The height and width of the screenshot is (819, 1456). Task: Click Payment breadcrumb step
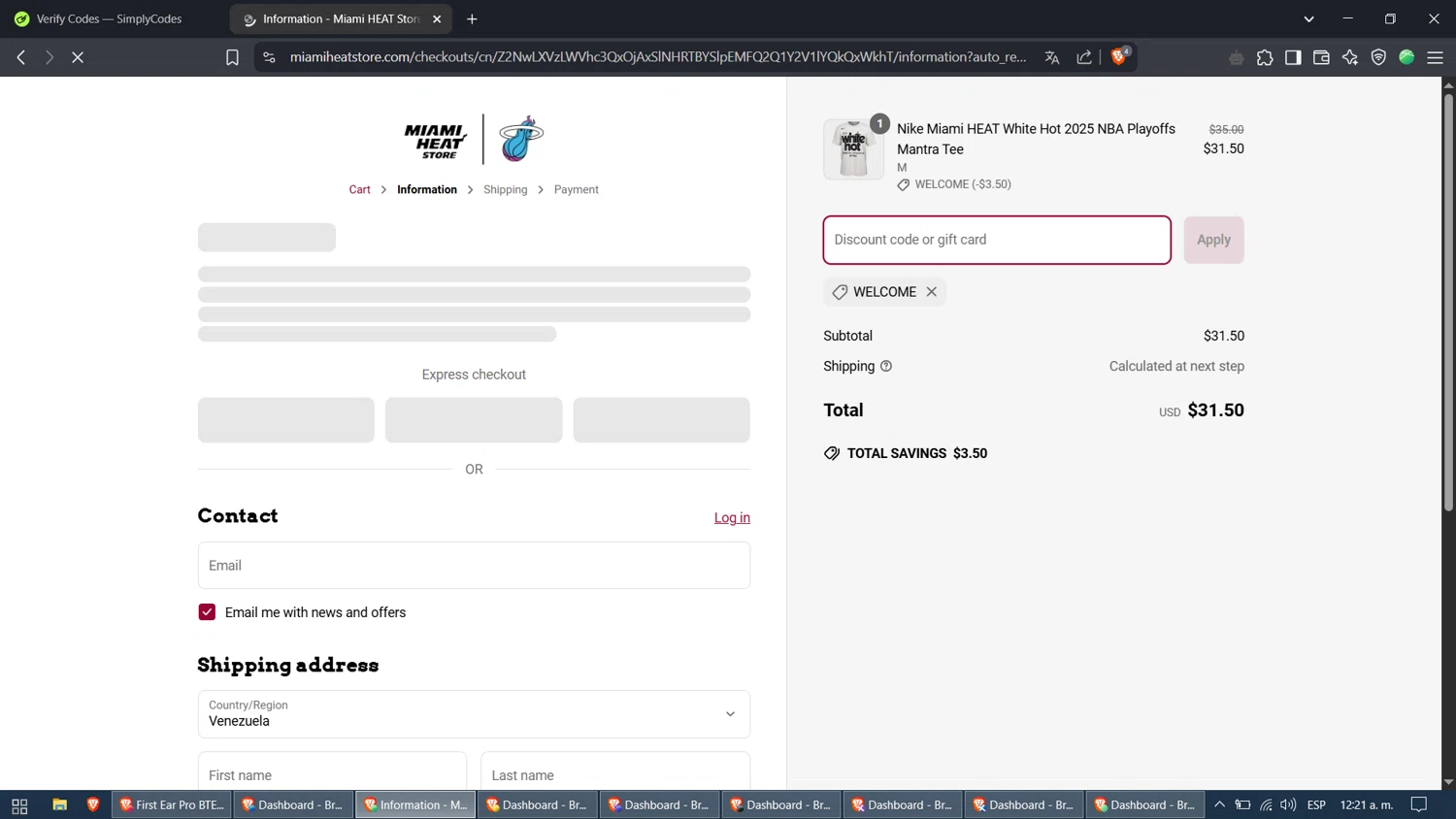(577, 189)
